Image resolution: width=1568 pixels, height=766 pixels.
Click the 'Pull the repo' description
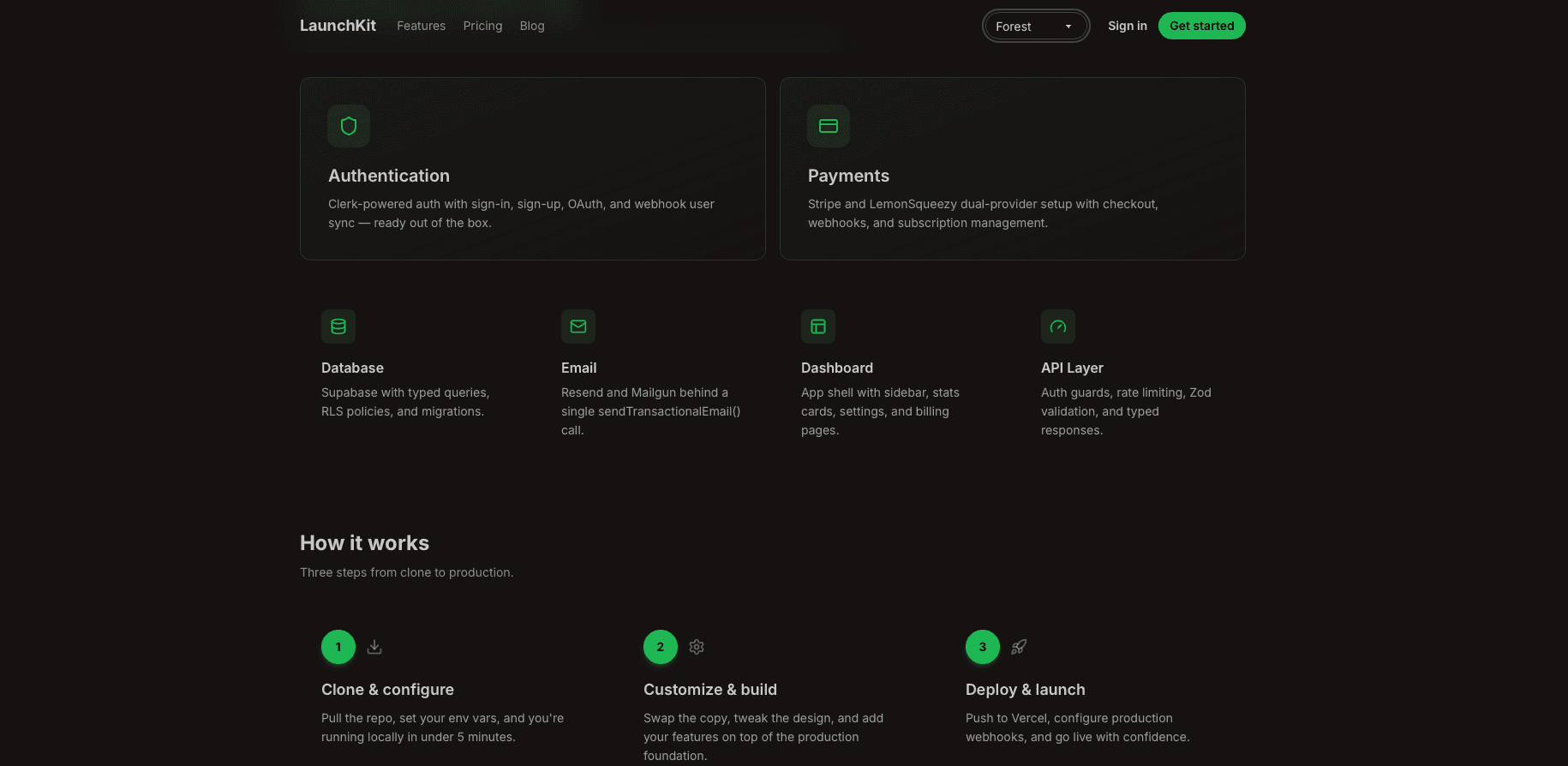click(442, 727)
